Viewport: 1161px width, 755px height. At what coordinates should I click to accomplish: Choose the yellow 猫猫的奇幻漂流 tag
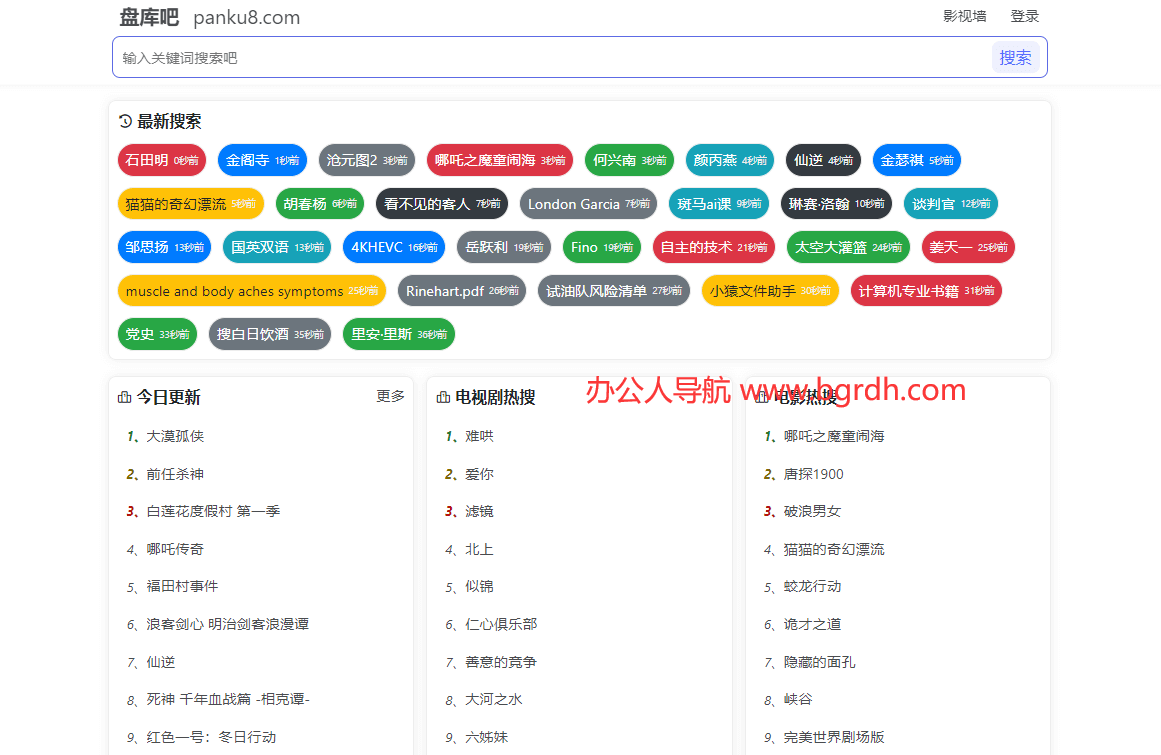pyautogui.click(x=190, y=204)
